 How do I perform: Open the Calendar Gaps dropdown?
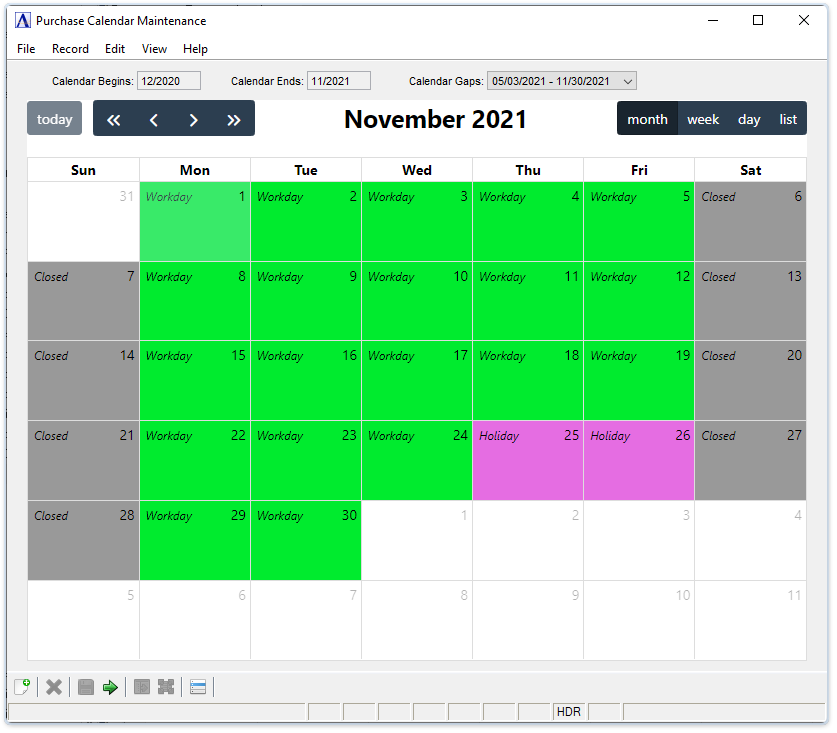point(561,81)
